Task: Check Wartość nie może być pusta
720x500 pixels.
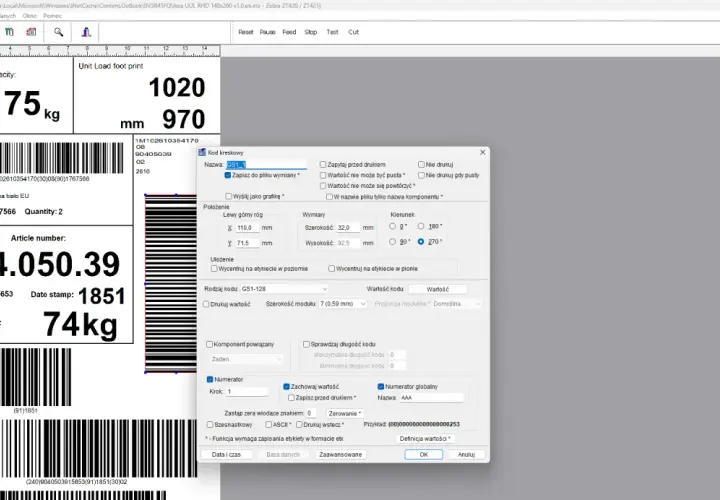Action: [x=323, y=175]
